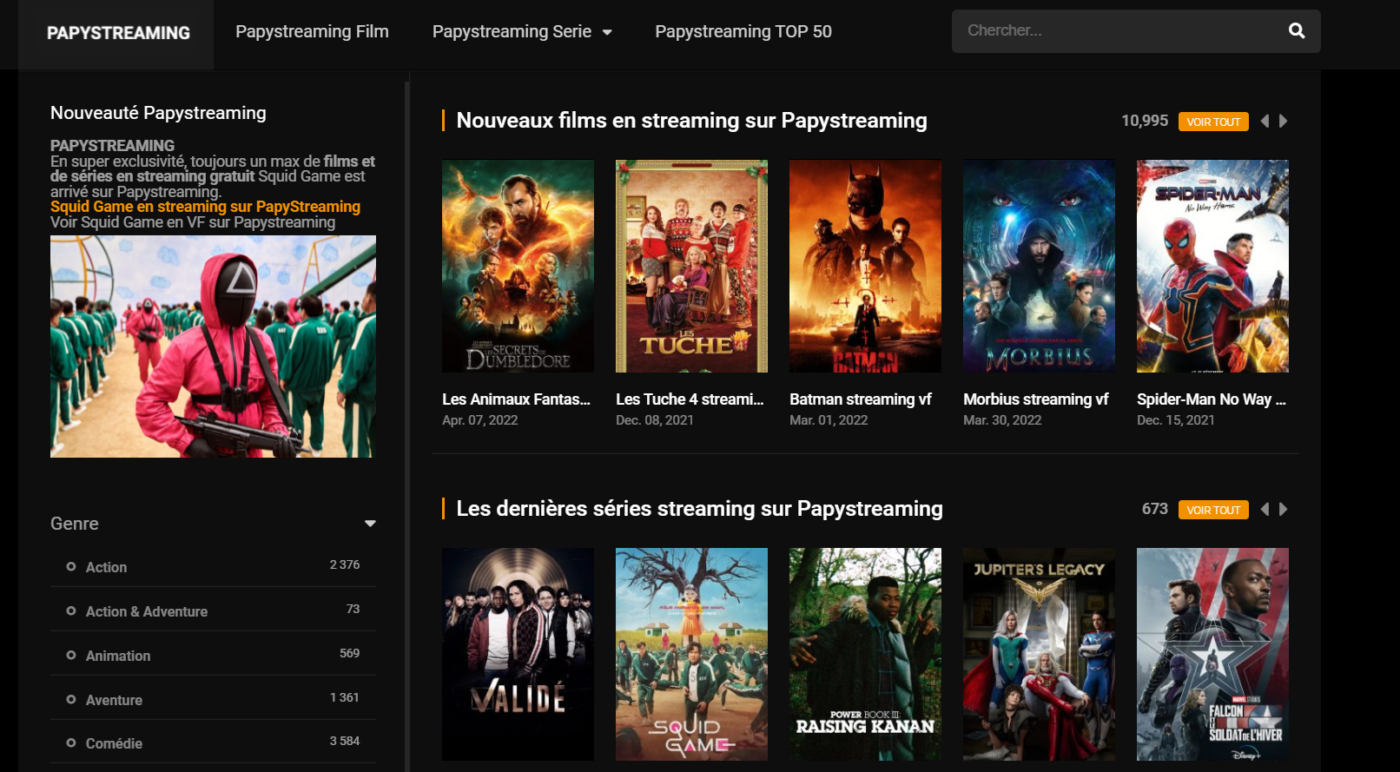Click the 'Nouveauté Papystreaming' sidebar heading
Viewport: 1400px width, 772px height.
pos(158,113)
